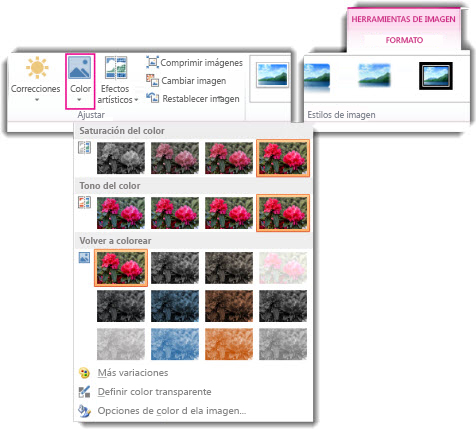Choose the last light gray recolor thumbnail, third row
The image size is (476, 429).
(x=283, y=344)
